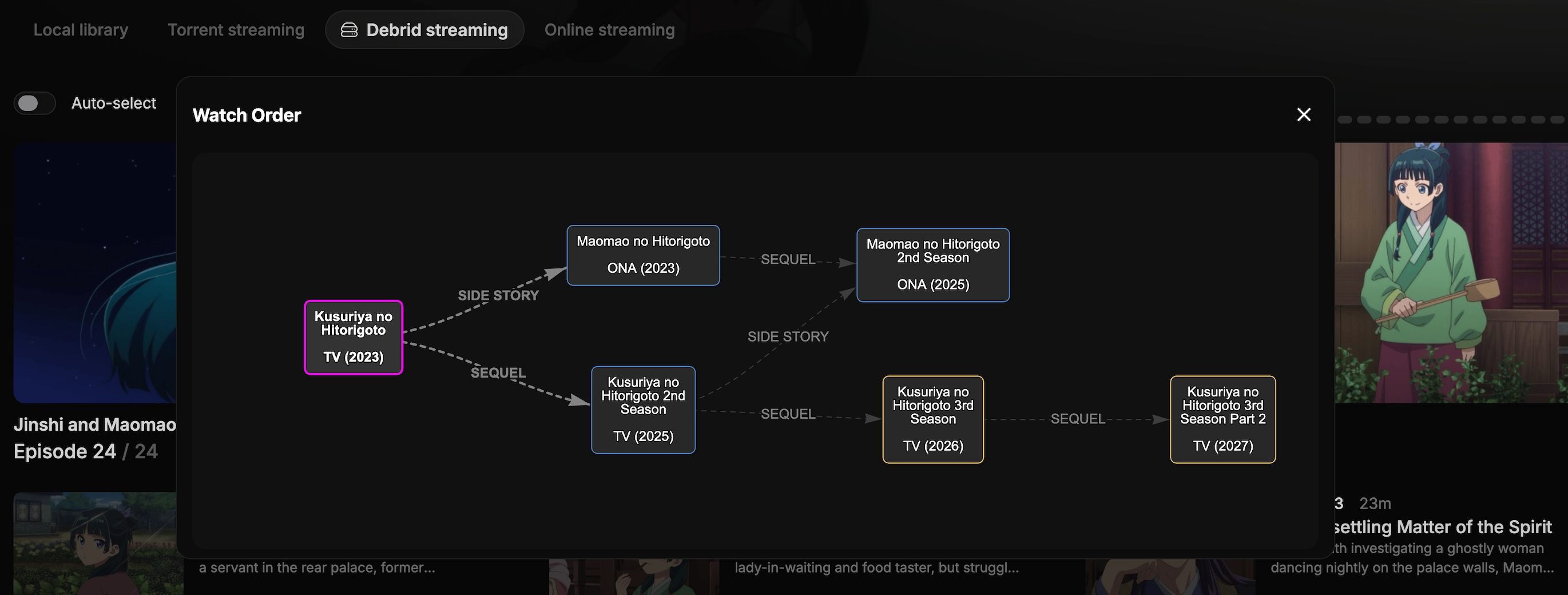Open the bottom-left episode thumbnail
This screenshot has width=1568, height=595.
[95, 544]
